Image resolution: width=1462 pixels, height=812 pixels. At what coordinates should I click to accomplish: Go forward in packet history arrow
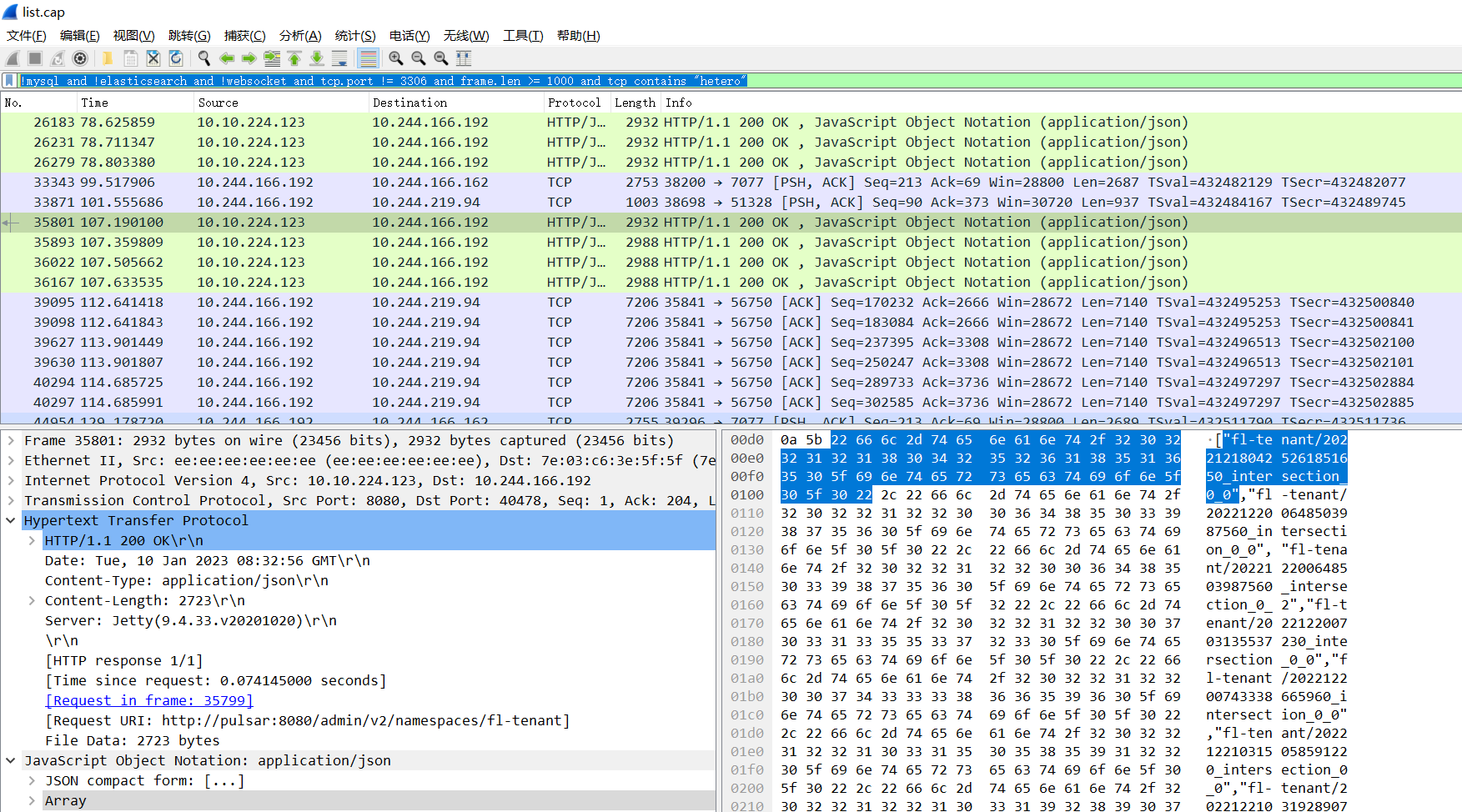(x=249, y=58)
